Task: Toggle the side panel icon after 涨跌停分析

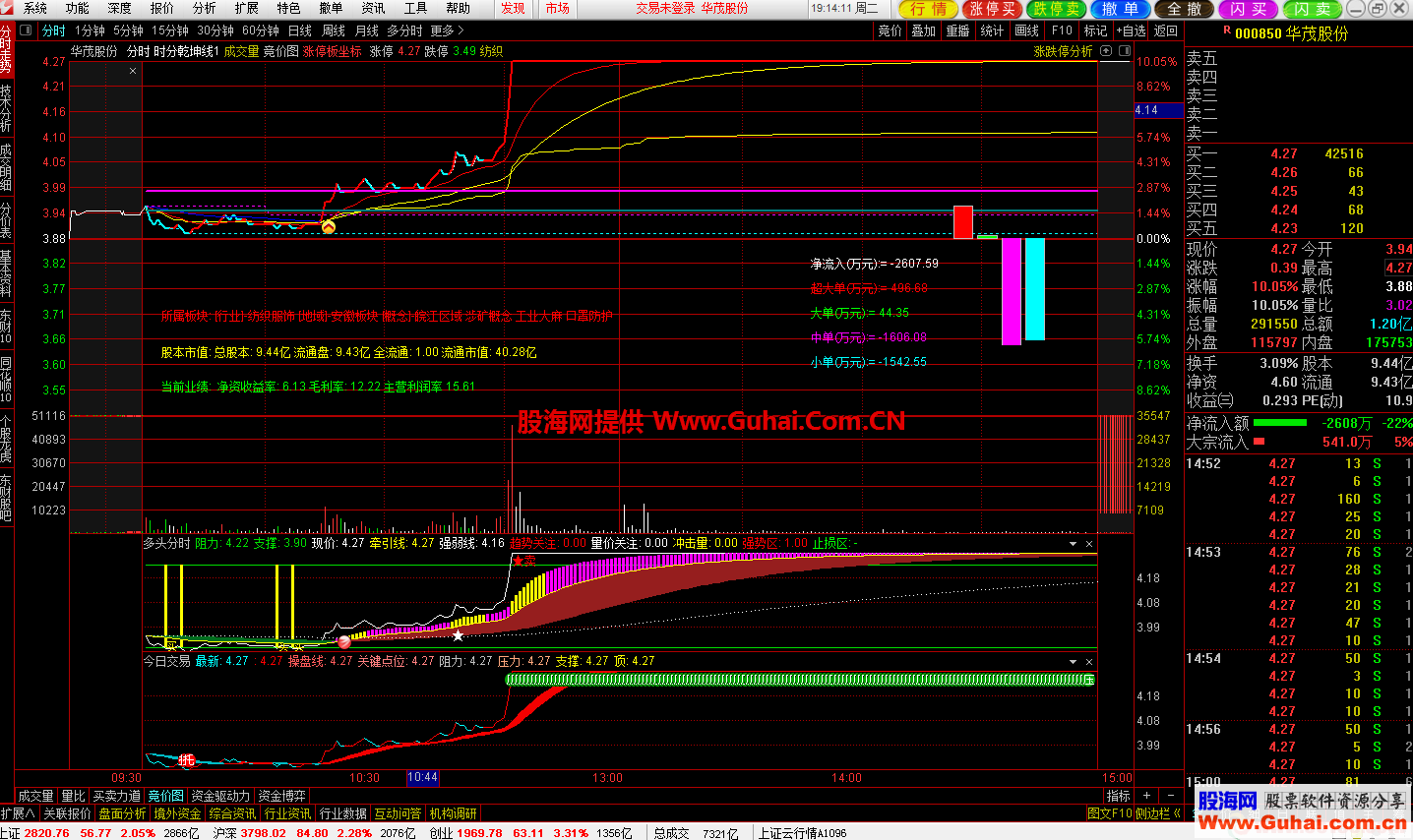Action: [1124, 51]
